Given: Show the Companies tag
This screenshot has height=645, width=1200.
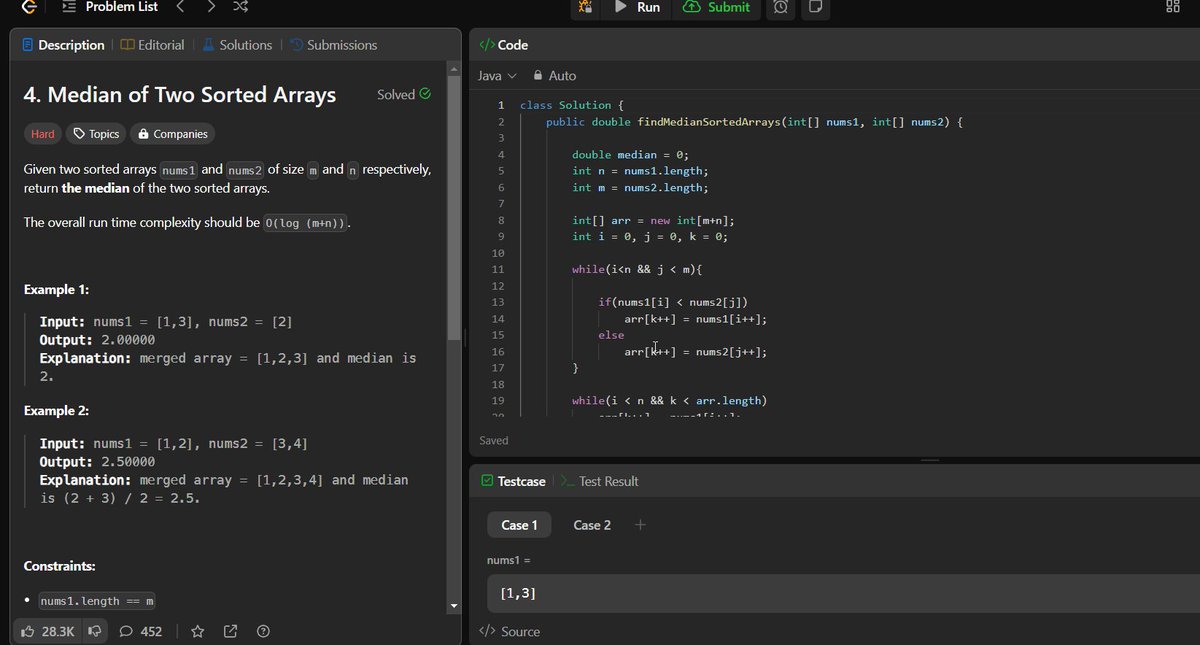Looking at the screenshot, I should click(x=173, y=134).
